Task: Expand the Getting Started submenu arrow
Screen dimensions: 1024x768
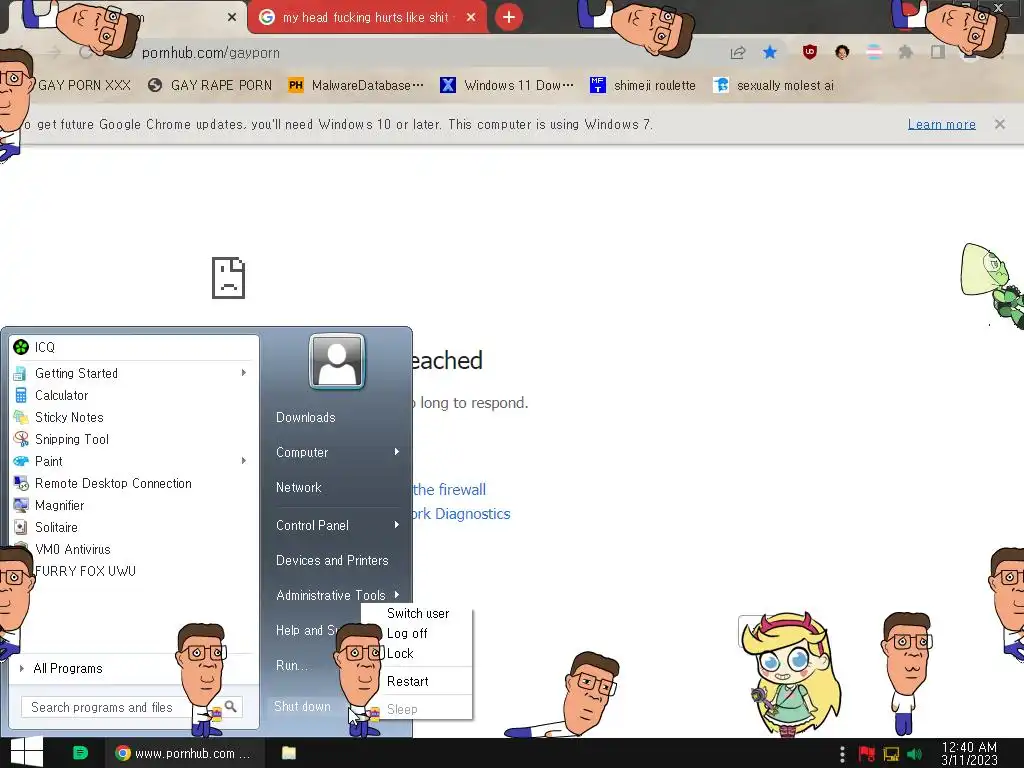Action: coord(244,373)
